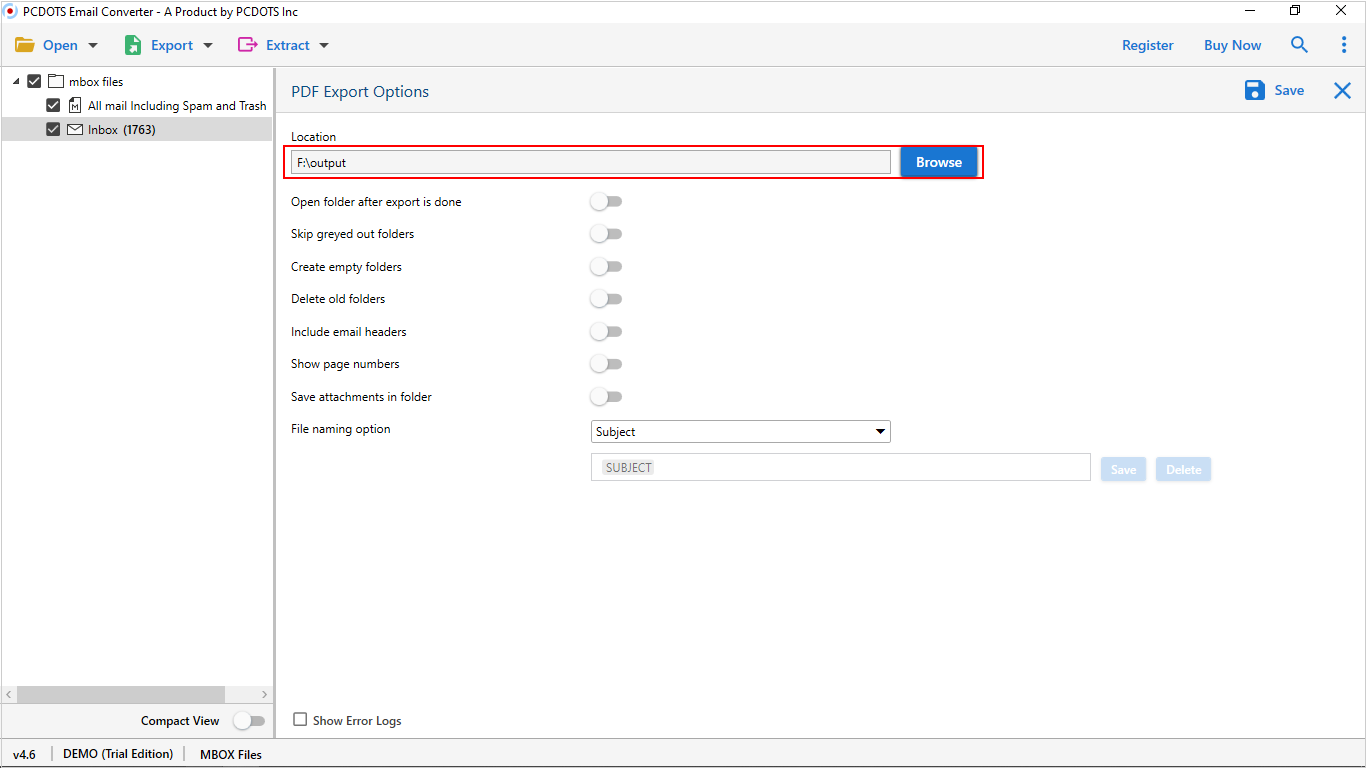Uncheck All mail Including Spam and Trash checkbox

pyautogui.click(x=53, y=105)
